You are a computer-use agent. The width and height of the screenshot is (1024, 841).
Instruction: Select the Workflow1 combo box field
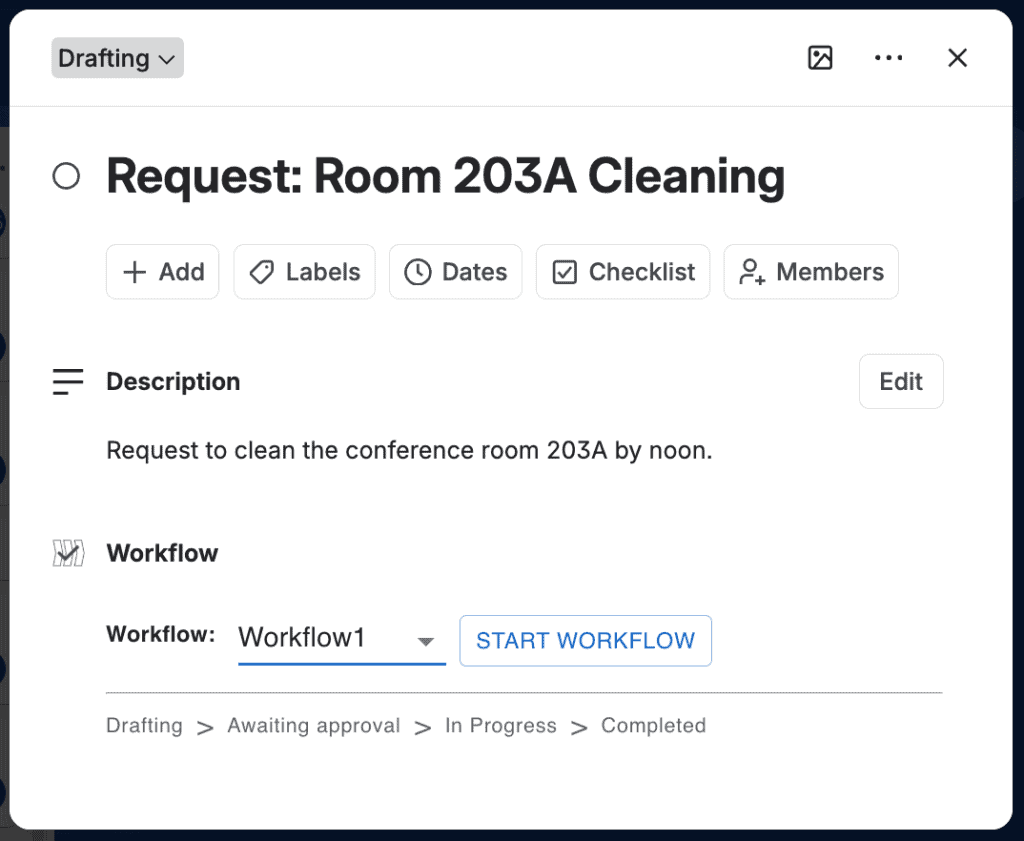click(x=342, y=640)
